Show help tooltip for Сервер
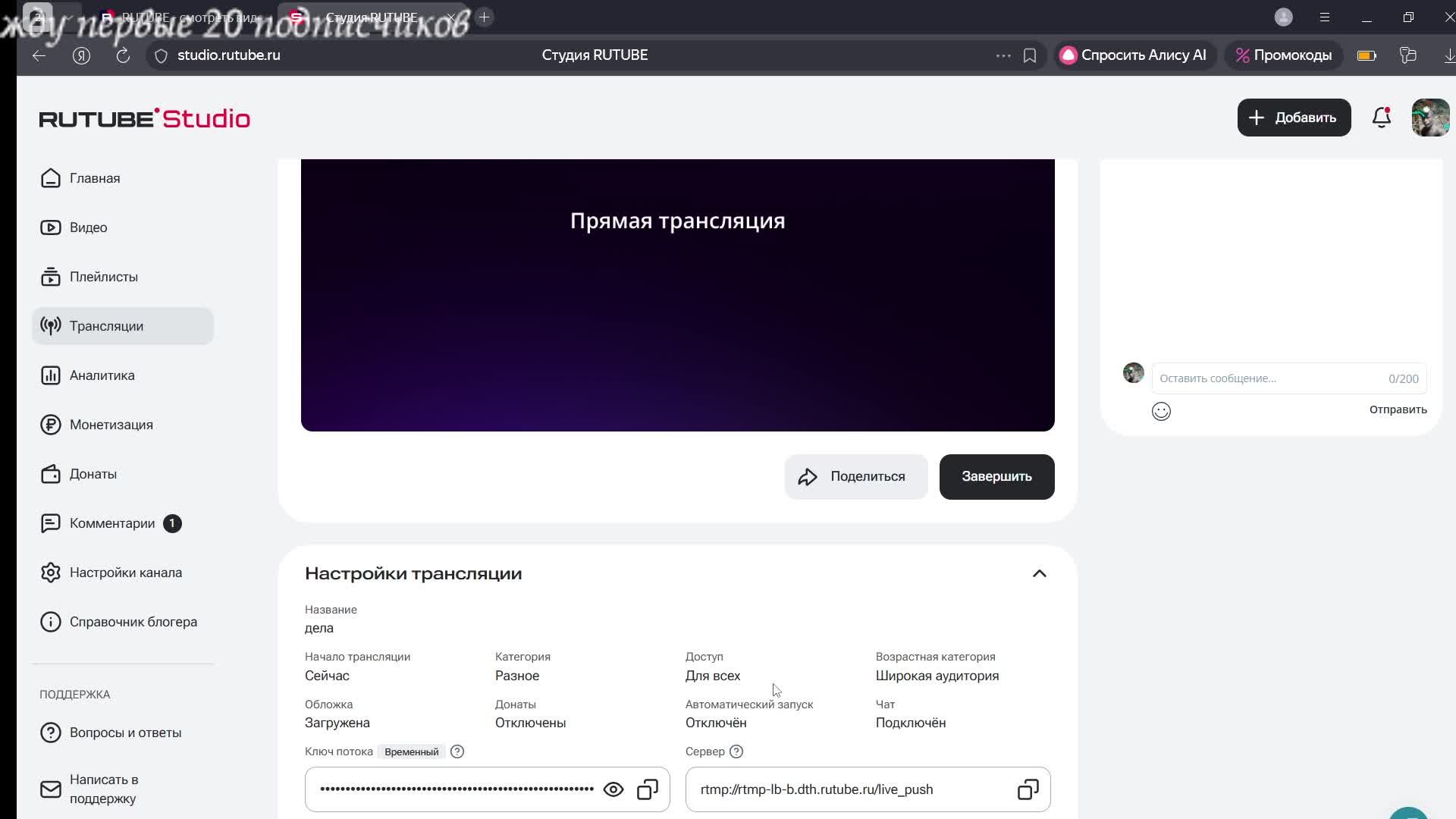This screenshot has width=1456, height=819. coord(736,752)
